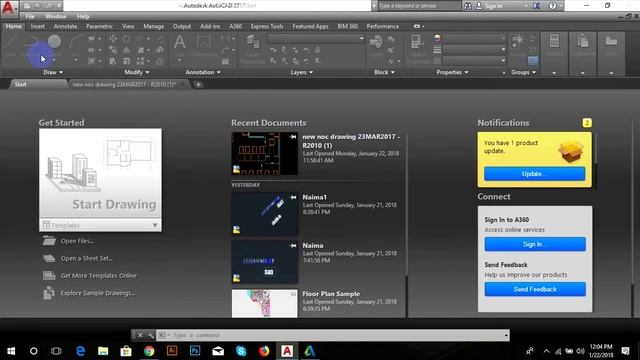Expand the Groups panel dropdown
640x360 pixels.
524,72
